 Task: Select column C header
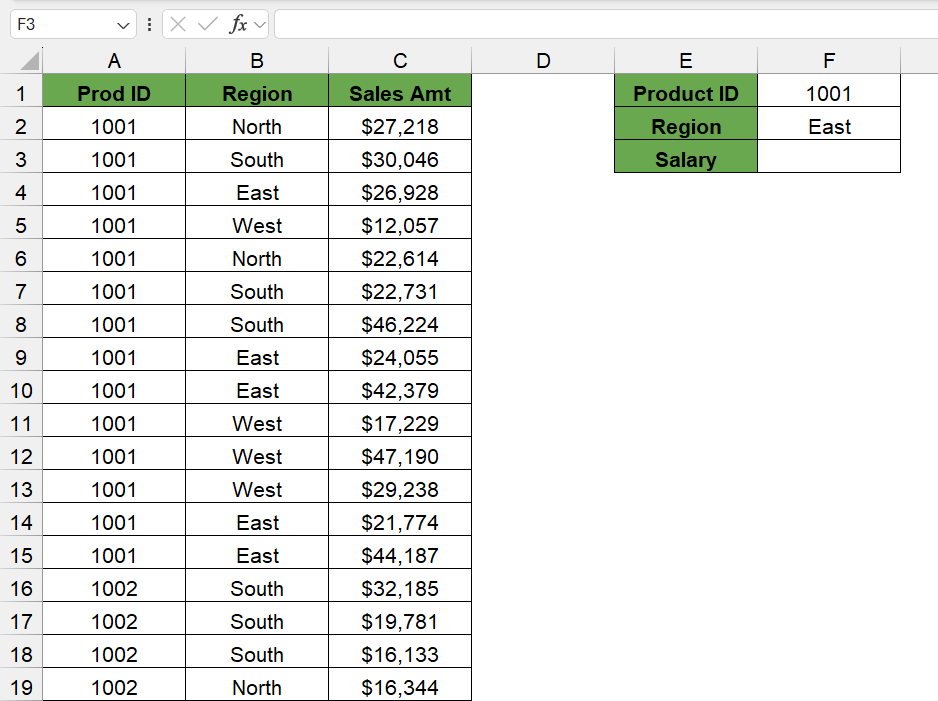[x=400, y=61]
